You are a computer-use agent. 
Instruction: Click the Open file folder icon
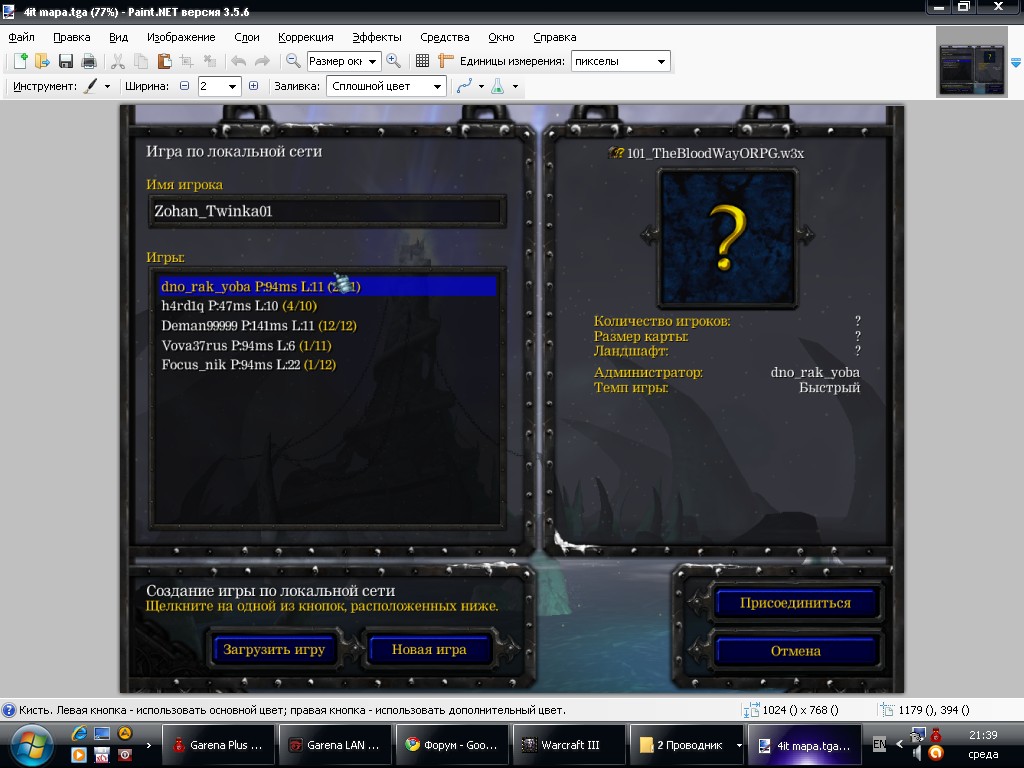coord(42,61)
